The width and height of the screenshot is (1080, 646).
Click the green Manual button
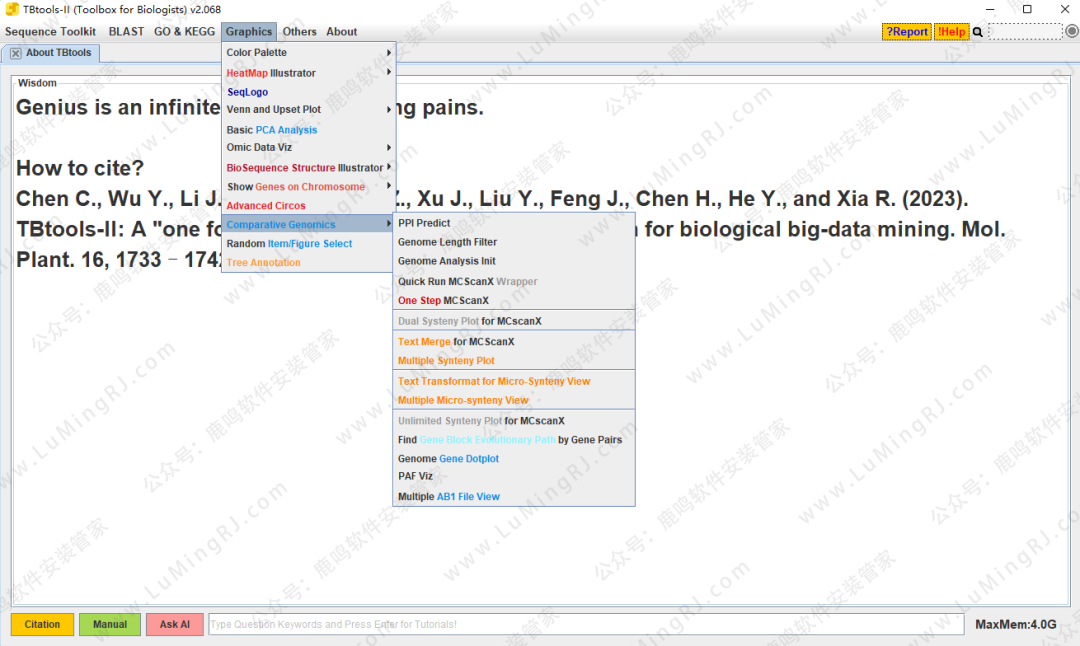110,625
